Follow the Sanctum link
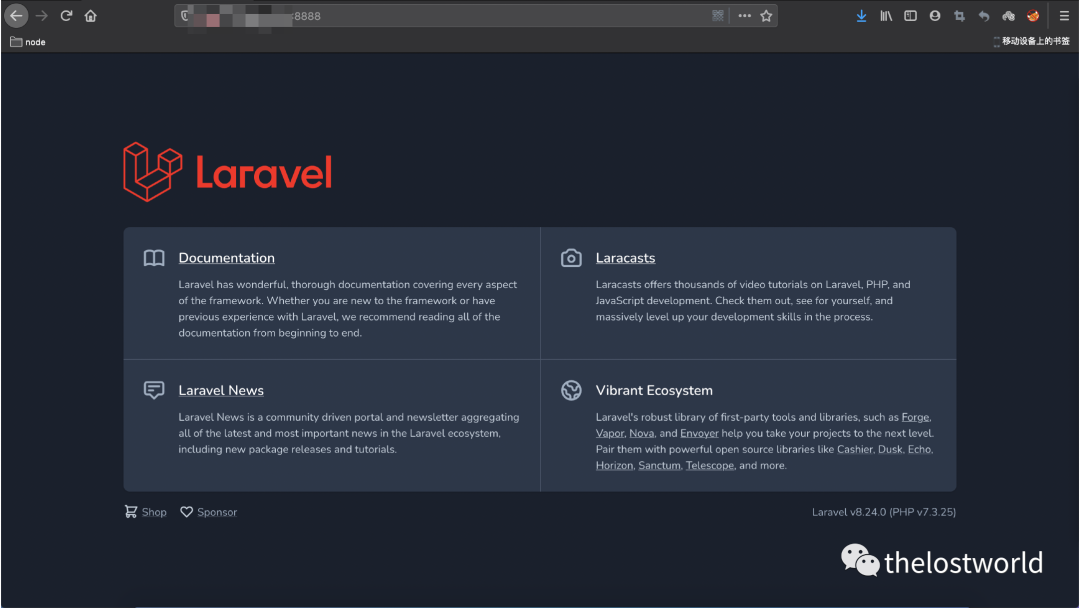The width and height of the screenshot is (1080, 609). (659, 466)
